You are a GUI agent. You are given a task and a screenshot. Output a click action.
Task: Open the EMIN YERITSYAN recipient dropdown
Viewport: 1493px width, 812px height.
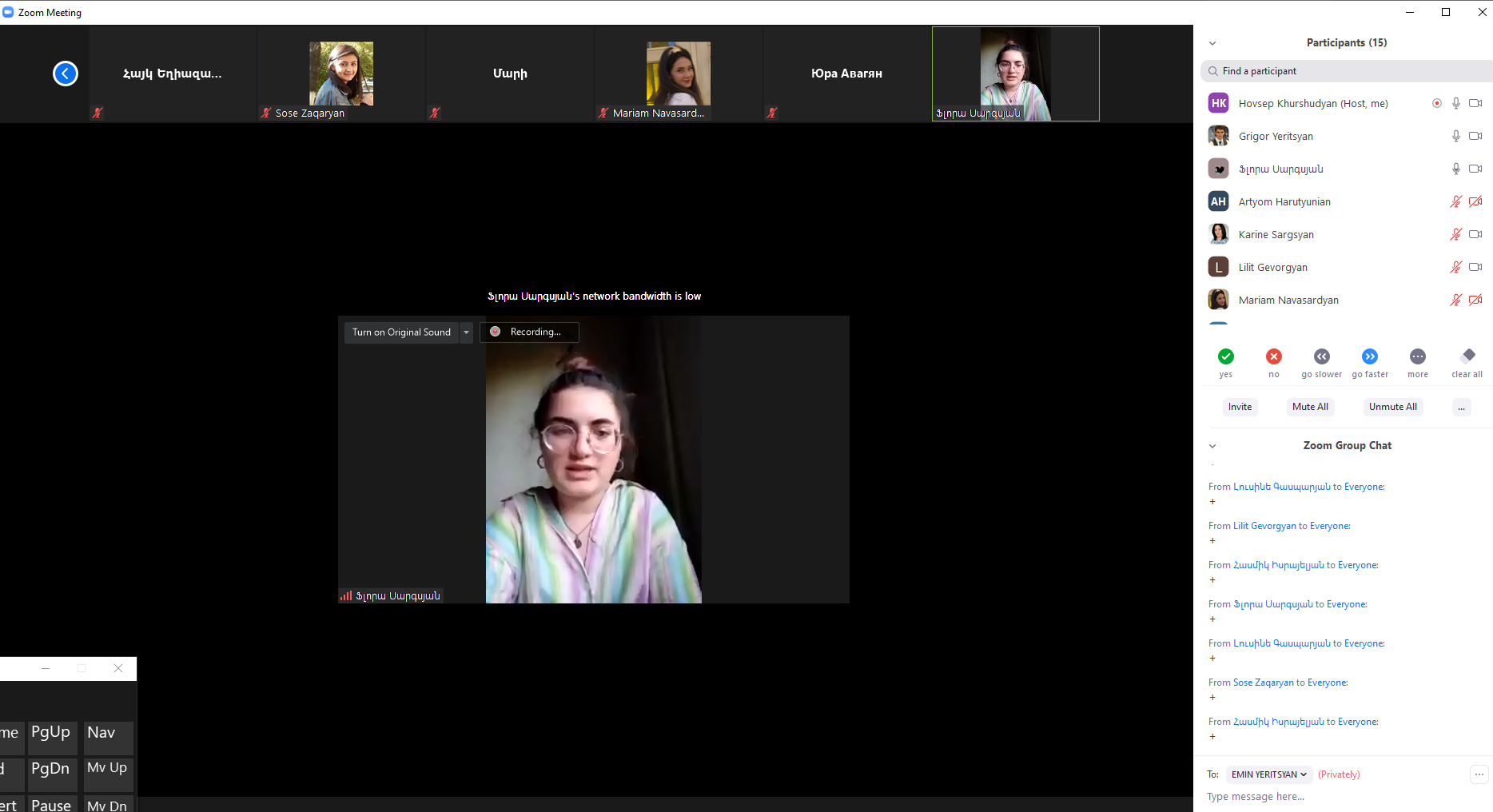pyautogui.click(x=1269, y=774)
